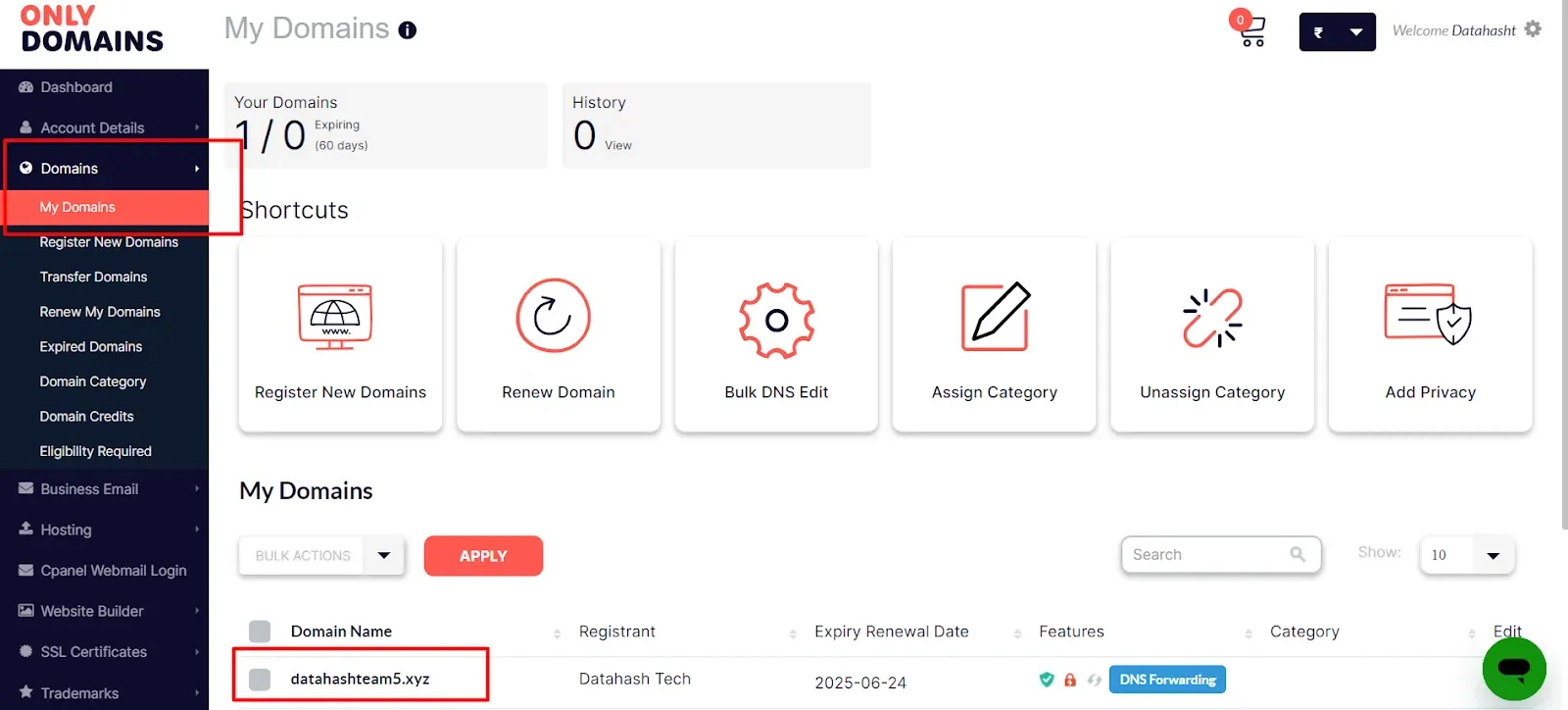Click the Bulk DNS Edit gear icon
Image resolution: width=1568 pixels, height=710 pixels.
point(776,320)
